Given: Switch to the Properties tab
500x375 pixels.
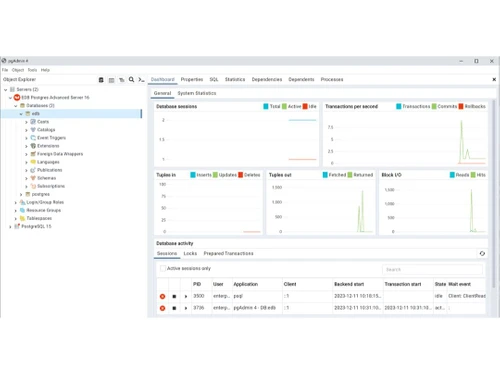Looking at the screenshot, I should click(192, 79).
